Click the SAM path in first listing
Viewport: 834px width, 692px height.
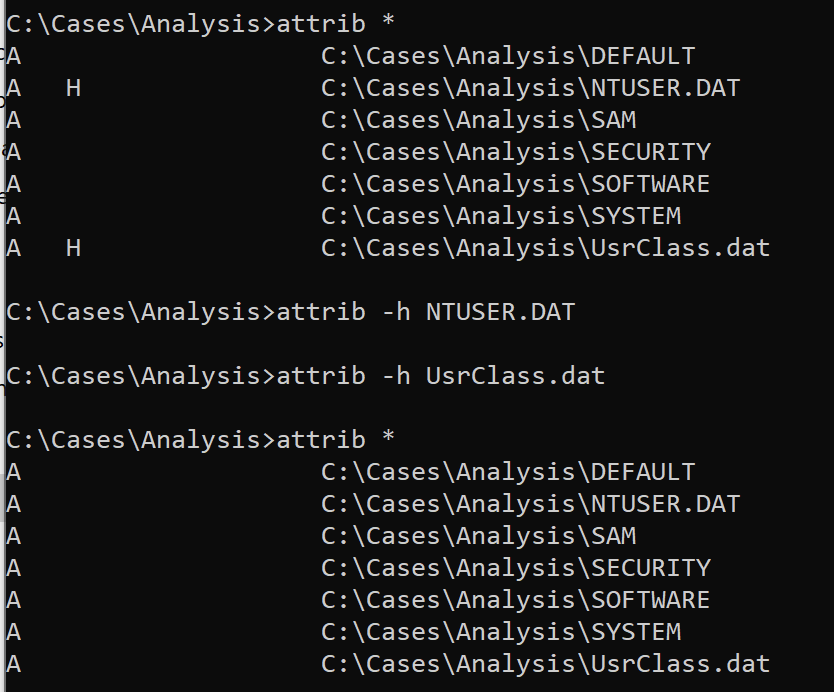click(478, 120)
